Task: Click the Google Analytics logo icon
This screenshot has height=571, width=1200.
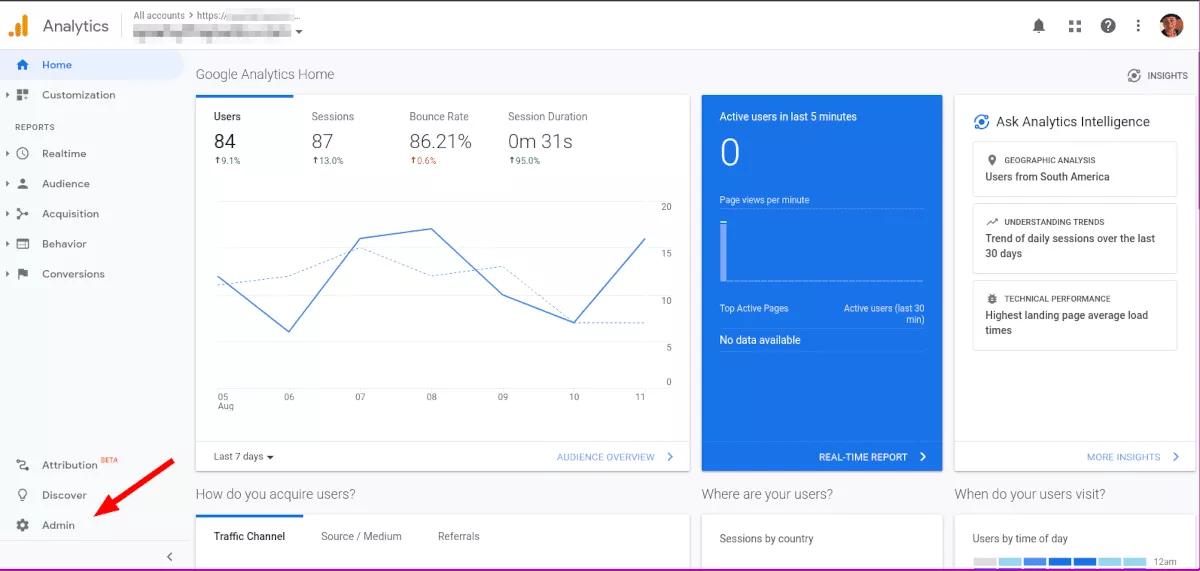Action: 20,26
